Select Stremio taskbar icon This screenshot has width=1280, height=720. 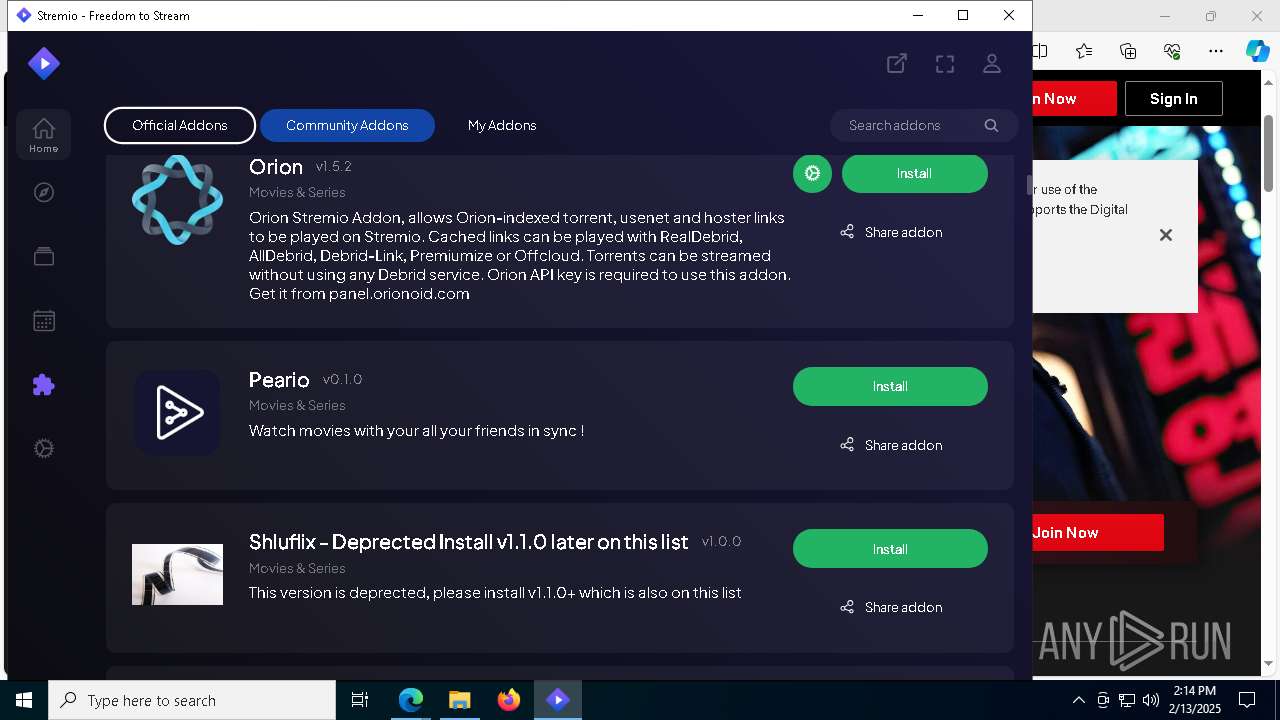pos(558,700)
